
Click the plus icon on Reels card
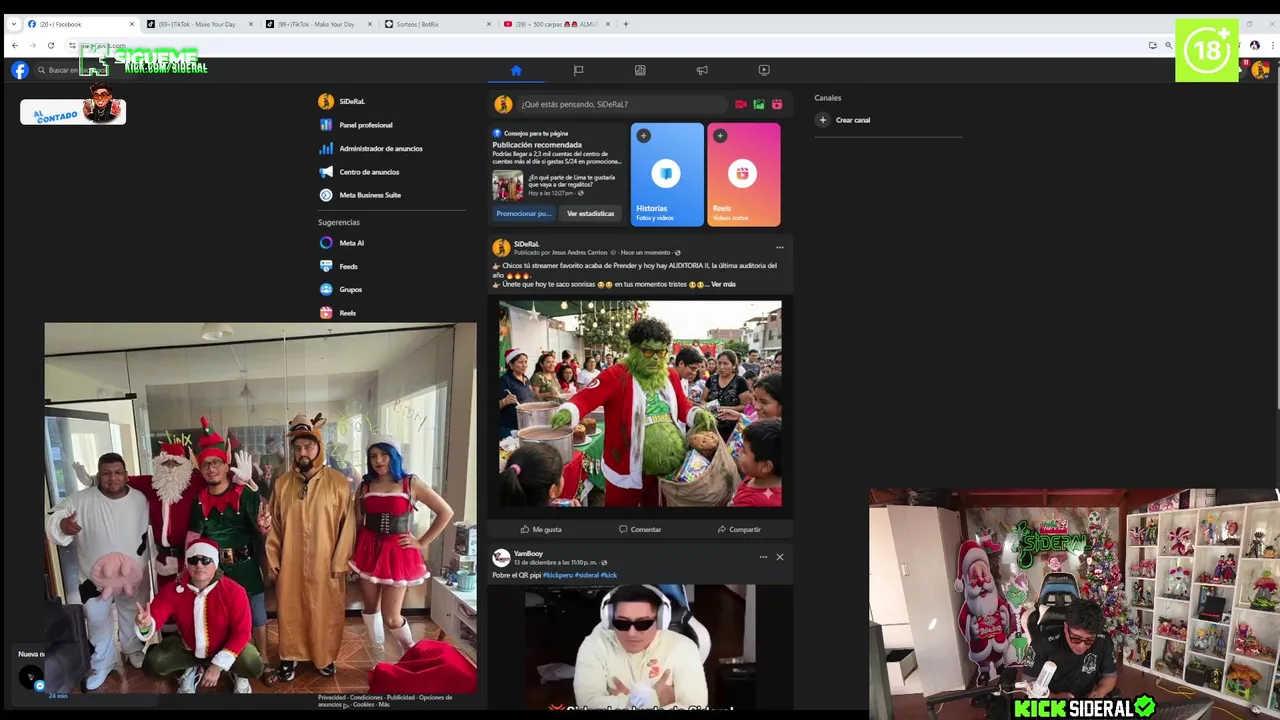point(720,136)
